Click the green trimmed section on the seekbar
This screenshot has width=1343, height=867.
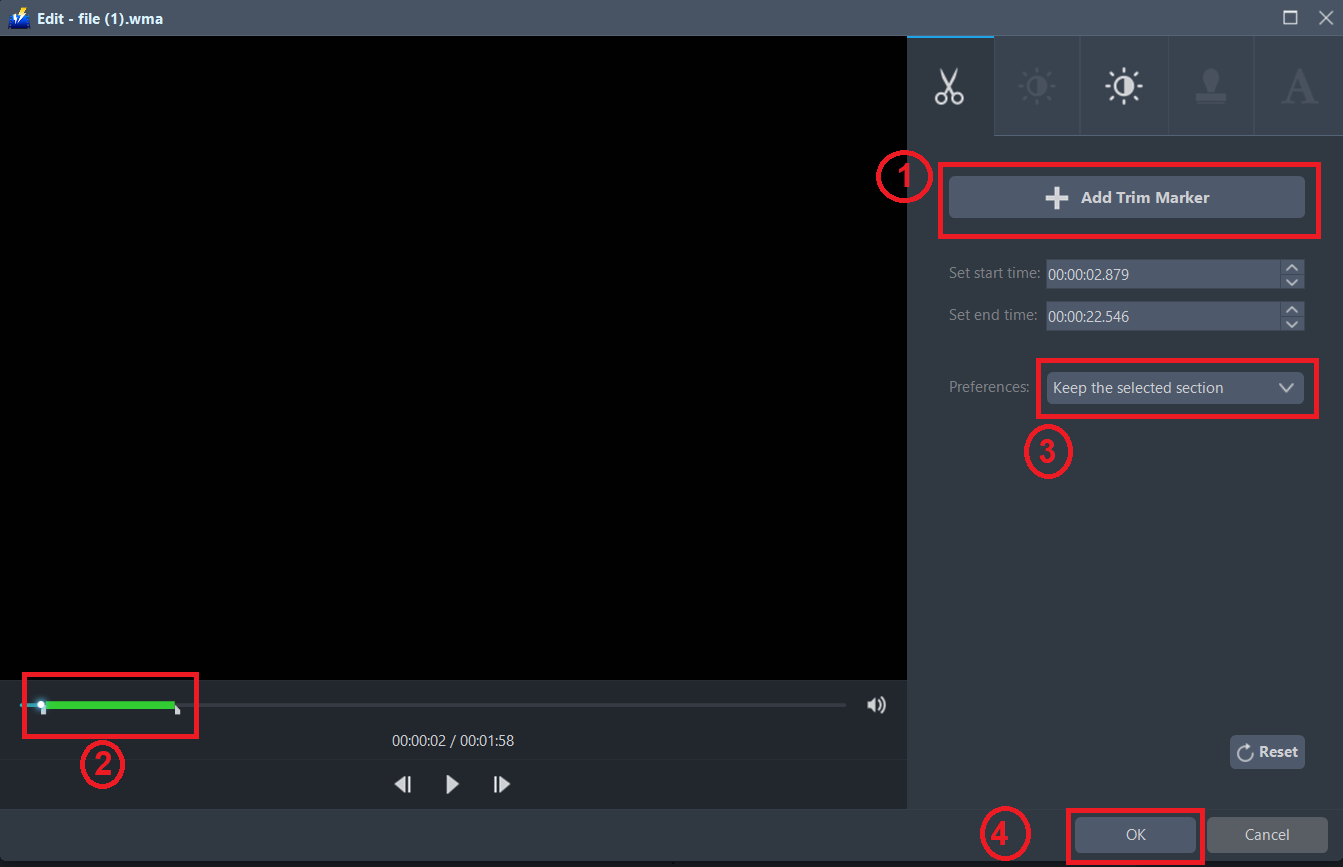point(110,705)
